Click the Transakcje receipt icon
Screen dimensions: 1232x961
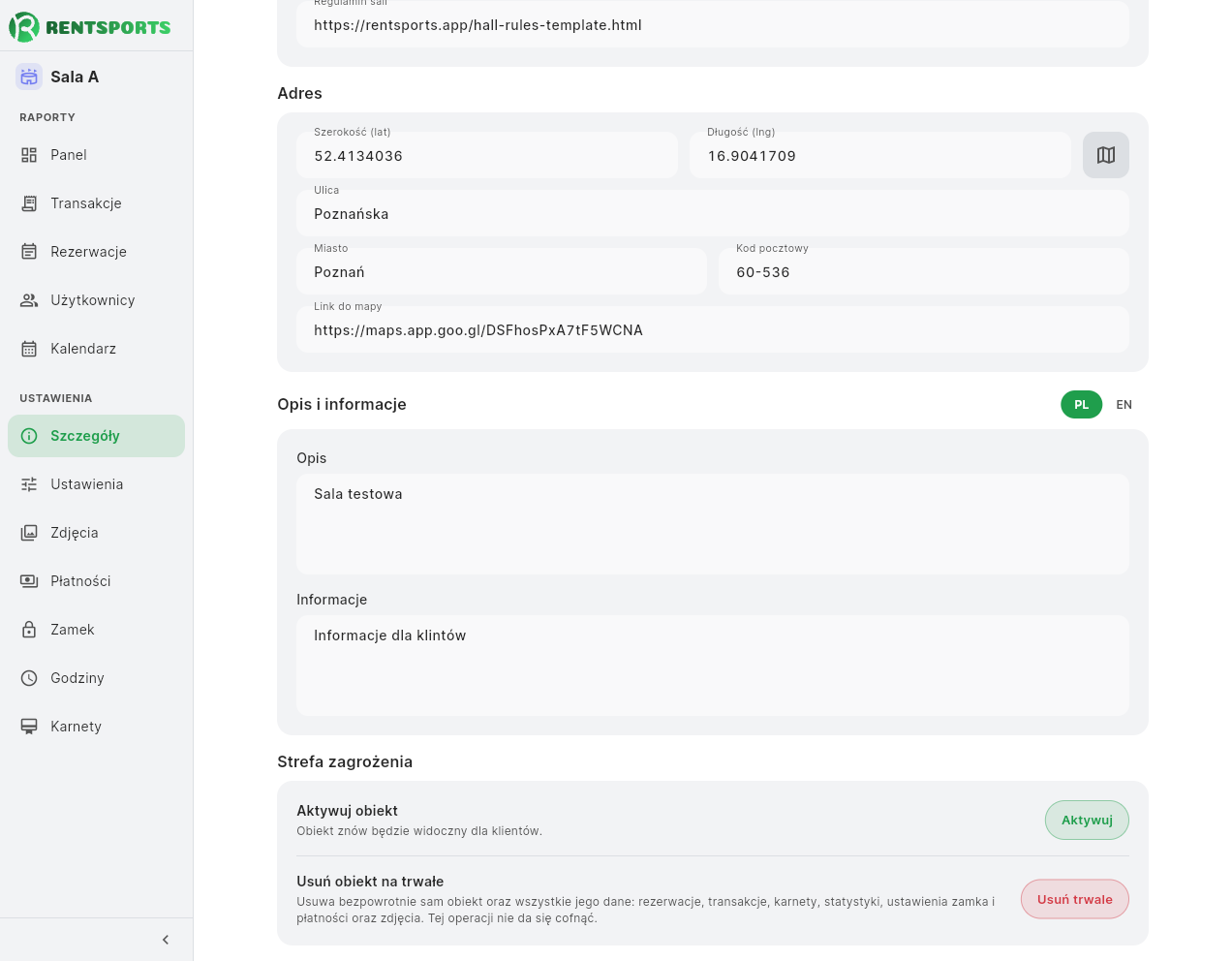pyautogui.click(x=29, y=203)
